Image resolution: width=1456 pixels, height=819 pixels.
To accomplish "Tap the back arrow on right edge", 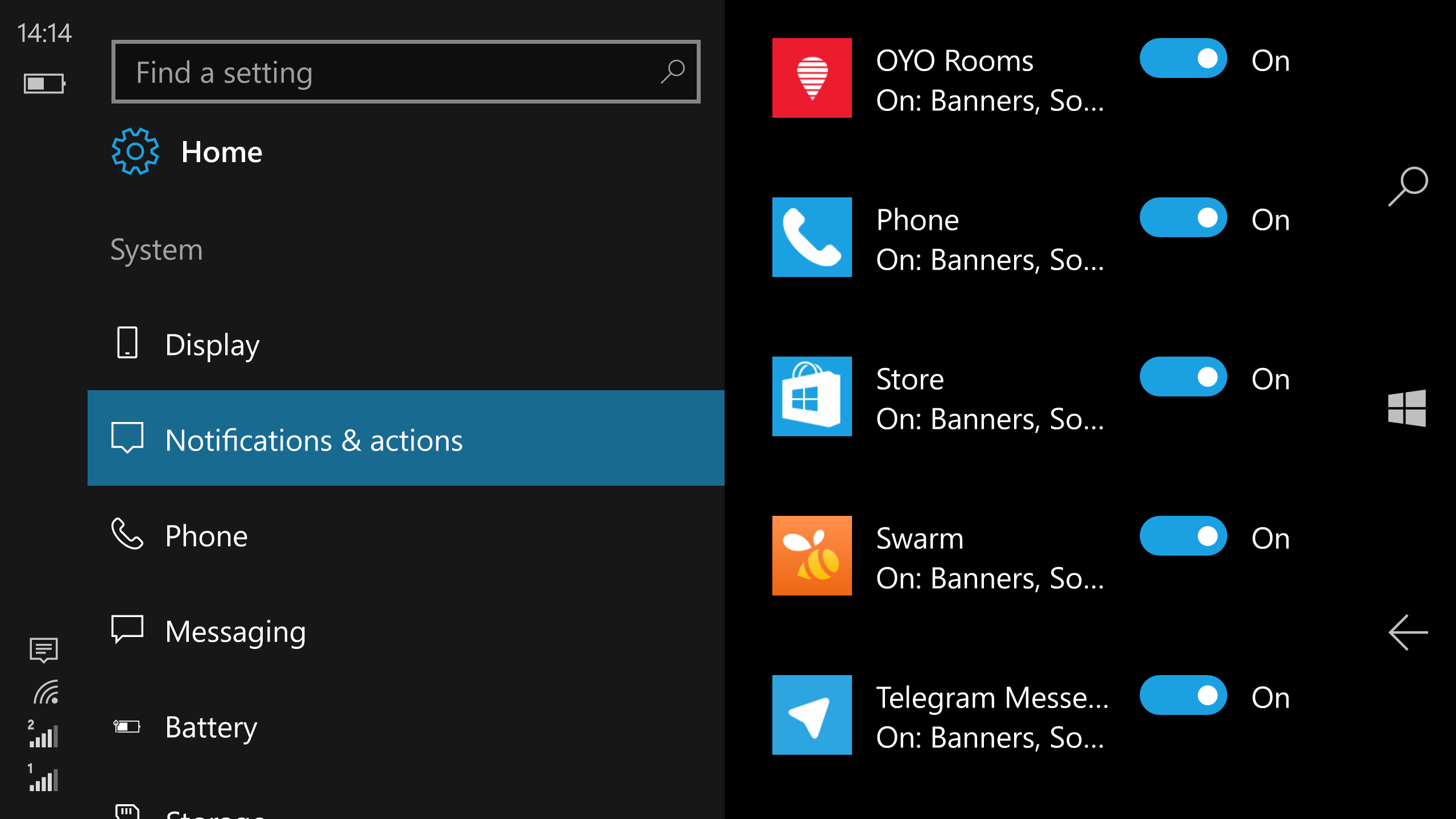I will pyautogui.click(x=1408, y=632).
